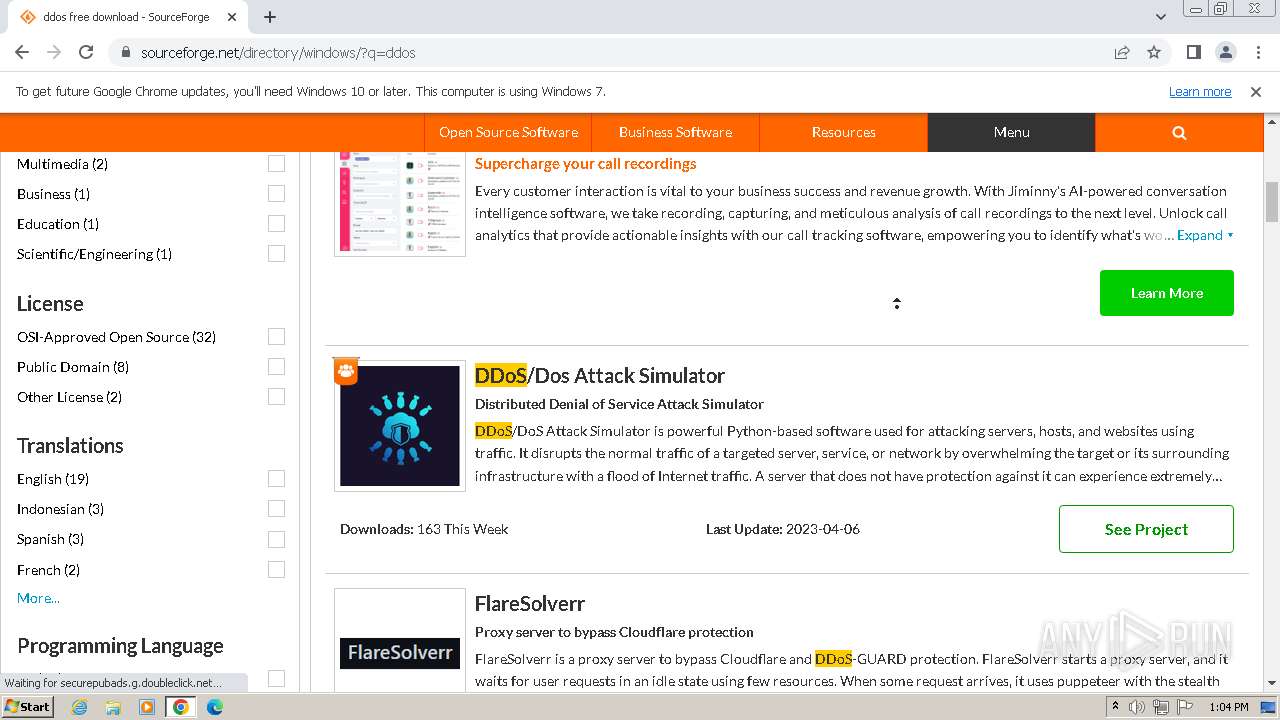
Task: Click the Multimedia (2) category link
Action: pyautogui.click(x=62, y=164)
